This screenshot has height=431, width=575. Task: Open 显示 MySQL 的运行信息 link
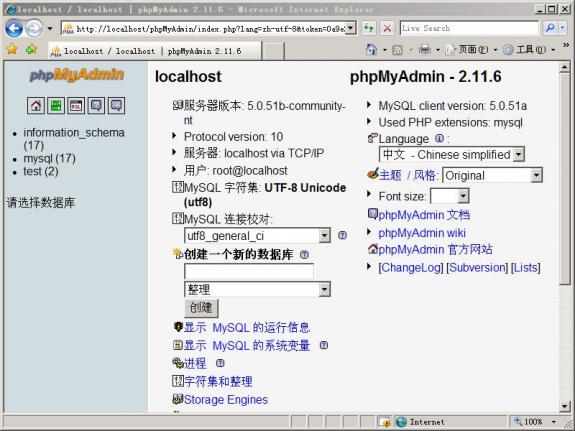(x=247, y=328)
